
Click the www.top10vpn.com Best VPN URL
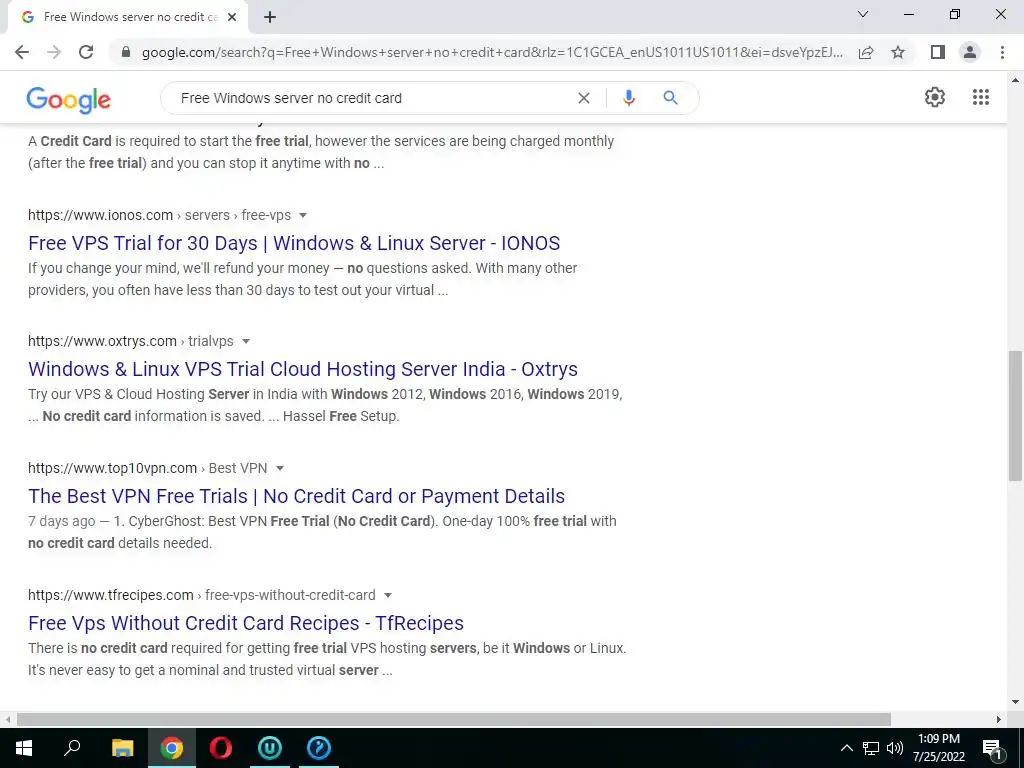pyautogui.click(x=148, y=468)
